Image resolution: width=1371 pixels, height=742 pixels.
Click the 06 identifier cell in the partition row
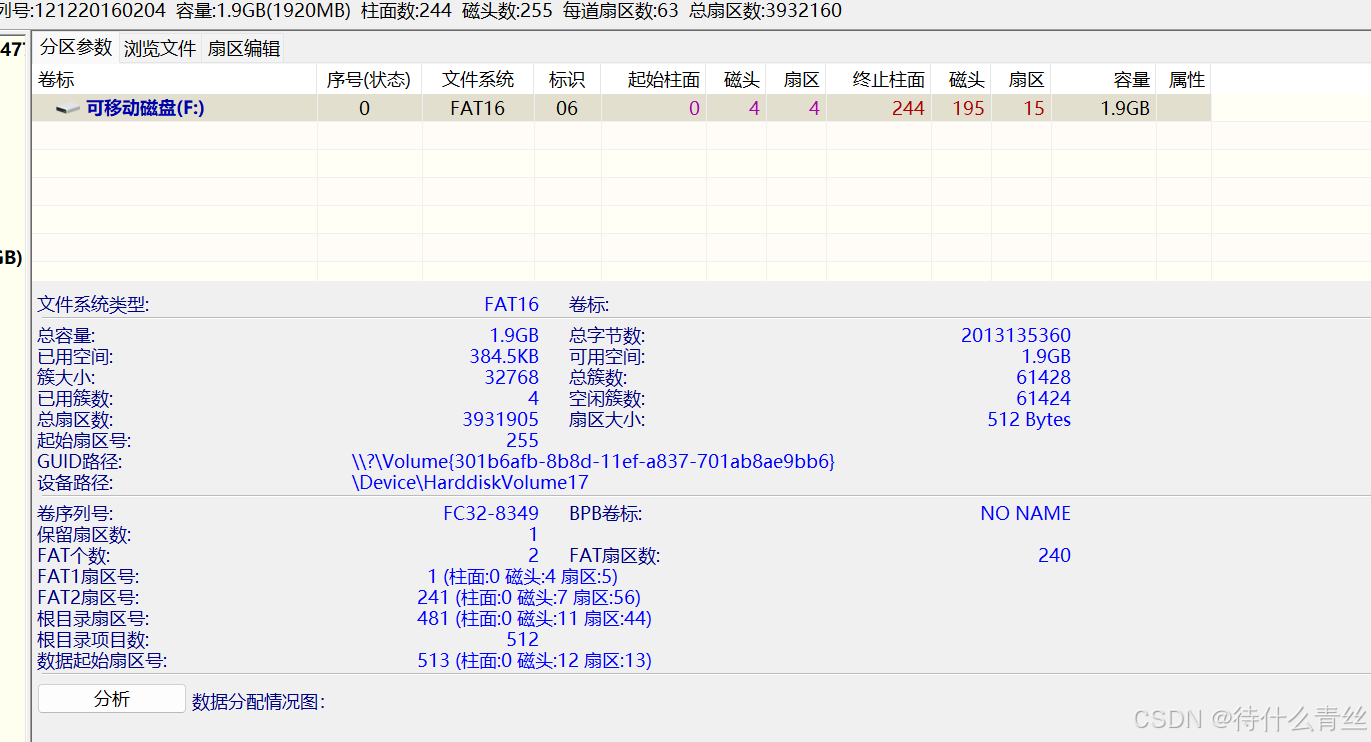click(x=567, y=108)
